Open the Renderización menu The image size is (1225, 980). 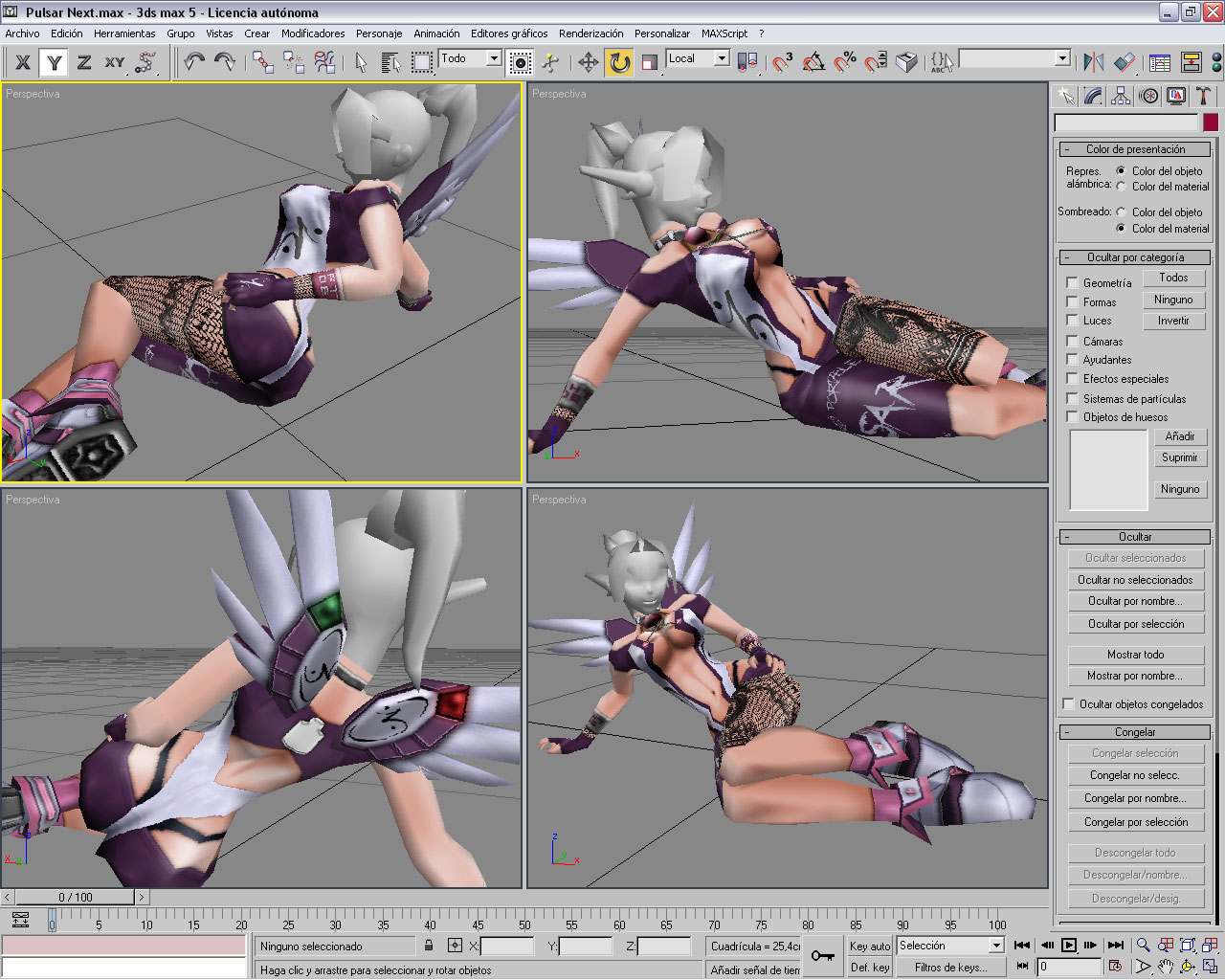click(x=591, y=33)
